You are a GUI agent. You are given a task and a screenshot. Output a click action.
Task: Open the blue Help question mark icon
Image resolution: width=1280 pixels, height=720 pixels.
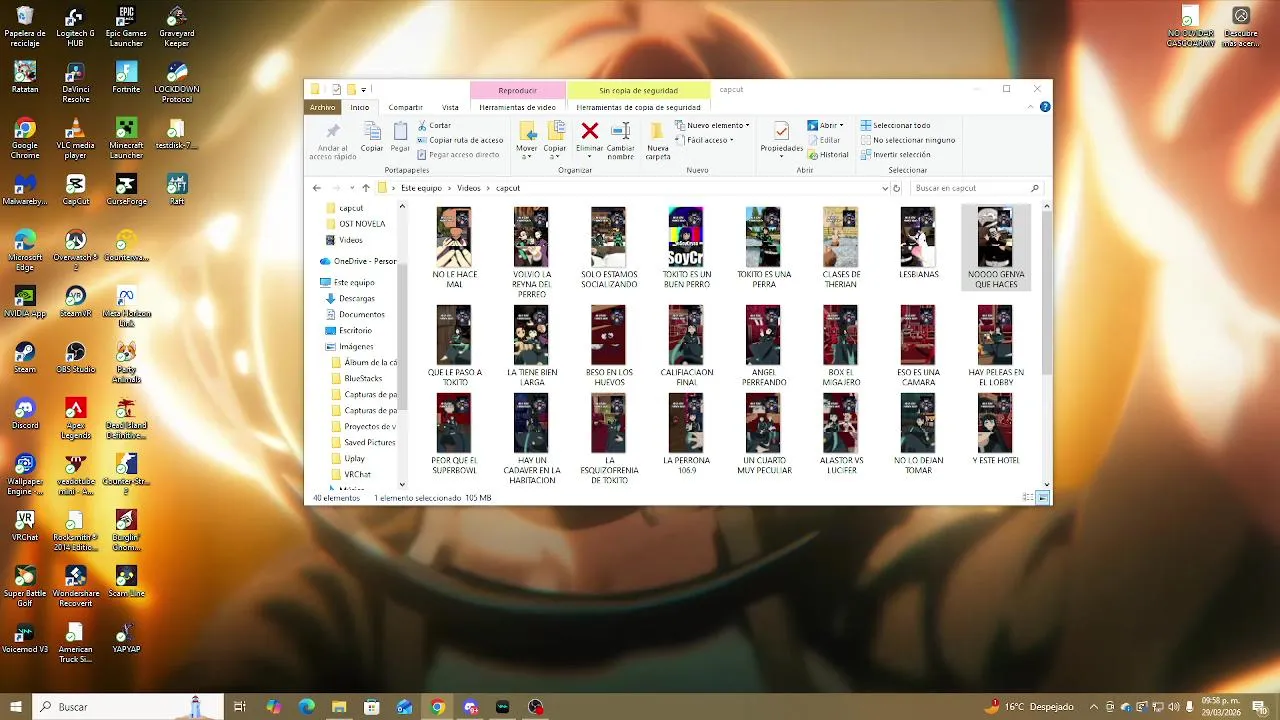point(1045,107)
